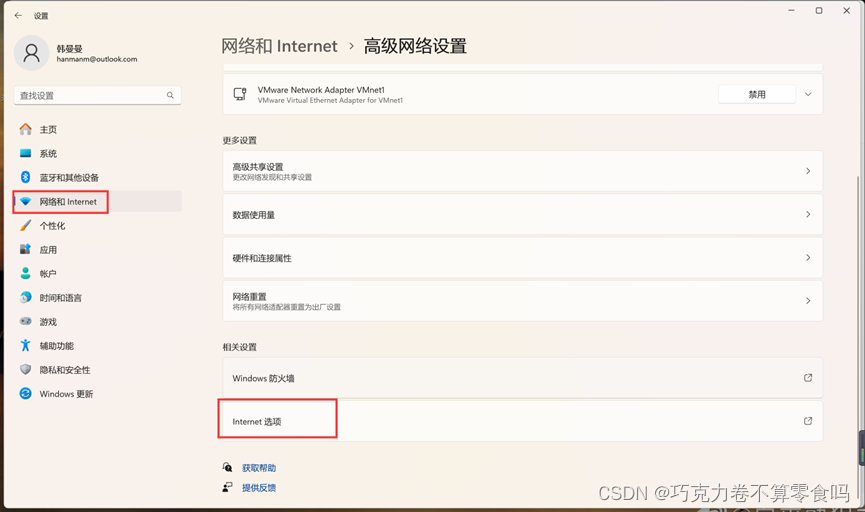Open the 提供反馈 link
The height and width of the screenshot is (512, 865).
pos(259,488)
